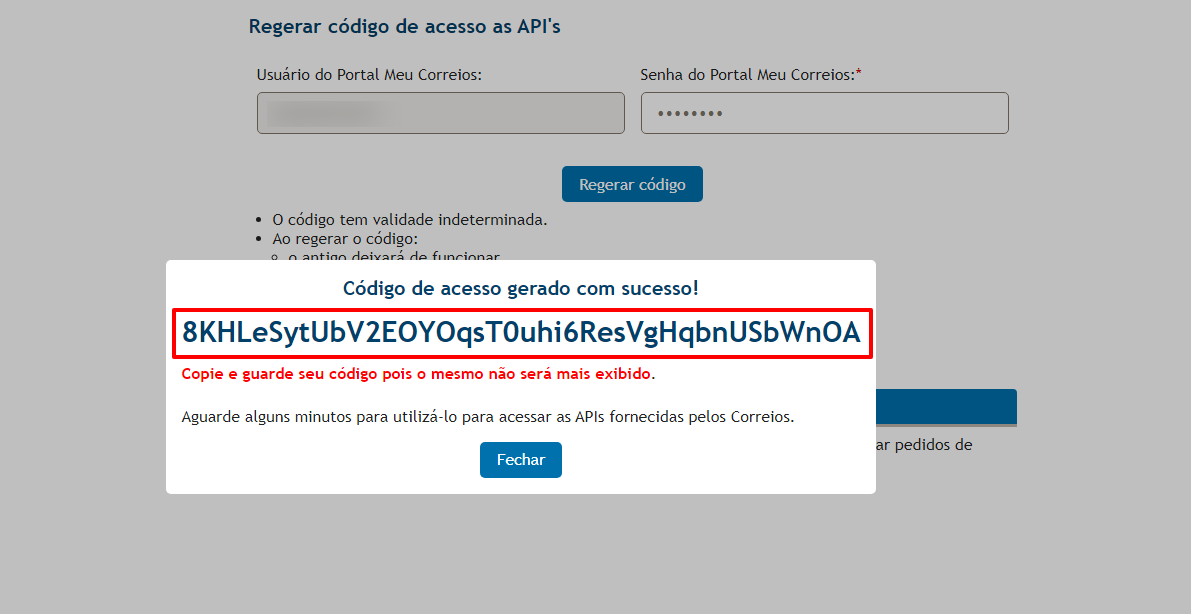Image resolution: width=1191 pixels, height=614 pixels.
Task: Focus the Usuário do Portal Meu Correios field
Action: pyautogui.click(x=441, y=113)
